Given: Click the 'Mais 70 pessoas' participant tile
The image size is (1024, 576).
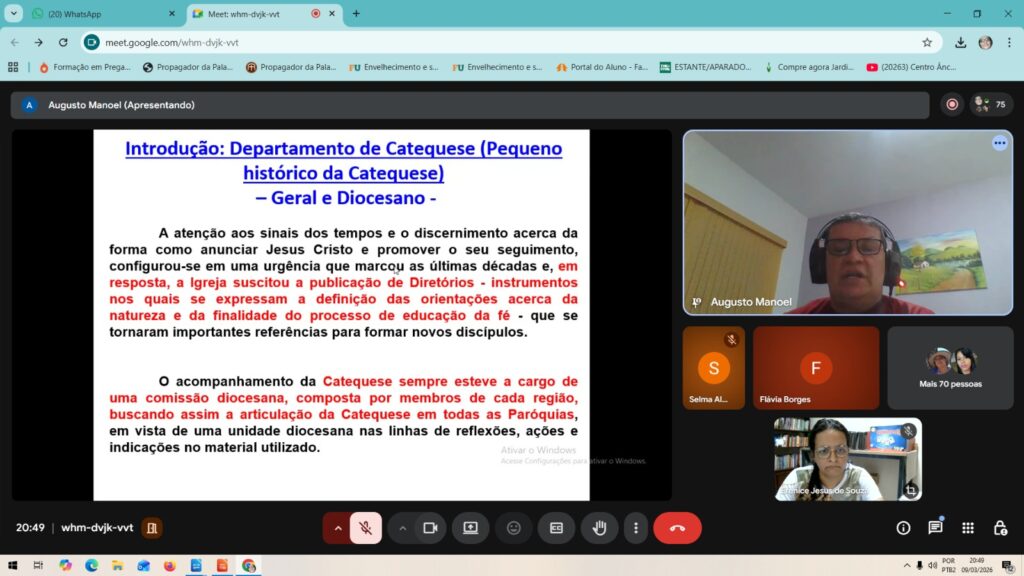Looking at the screenshot, I should tap(950, 367).
